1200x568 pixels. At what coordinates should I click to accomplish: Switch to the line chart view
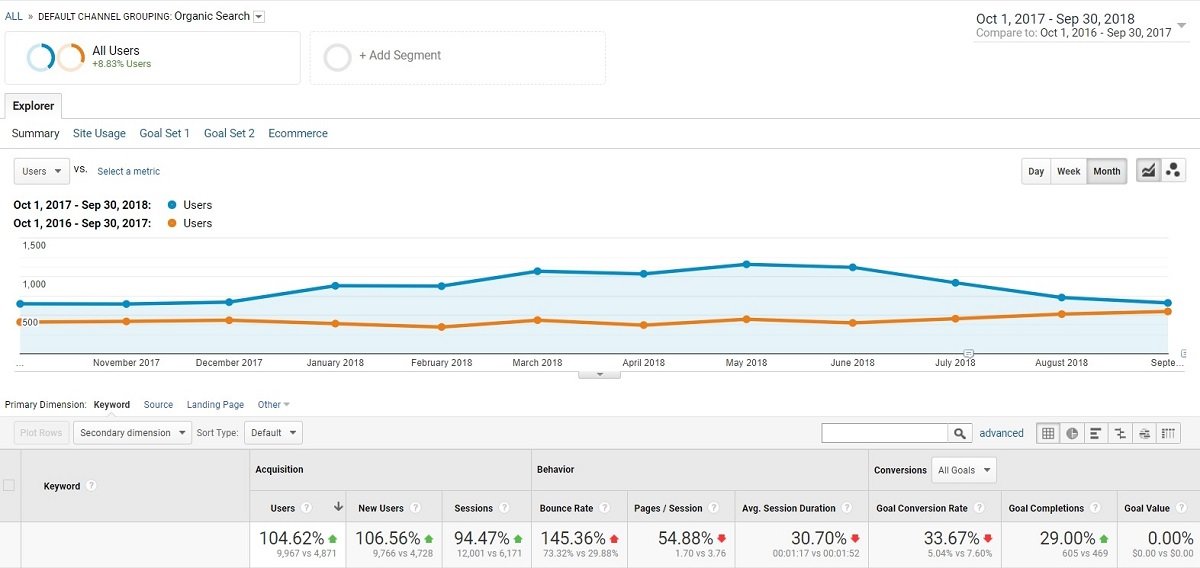(1149, 171)
